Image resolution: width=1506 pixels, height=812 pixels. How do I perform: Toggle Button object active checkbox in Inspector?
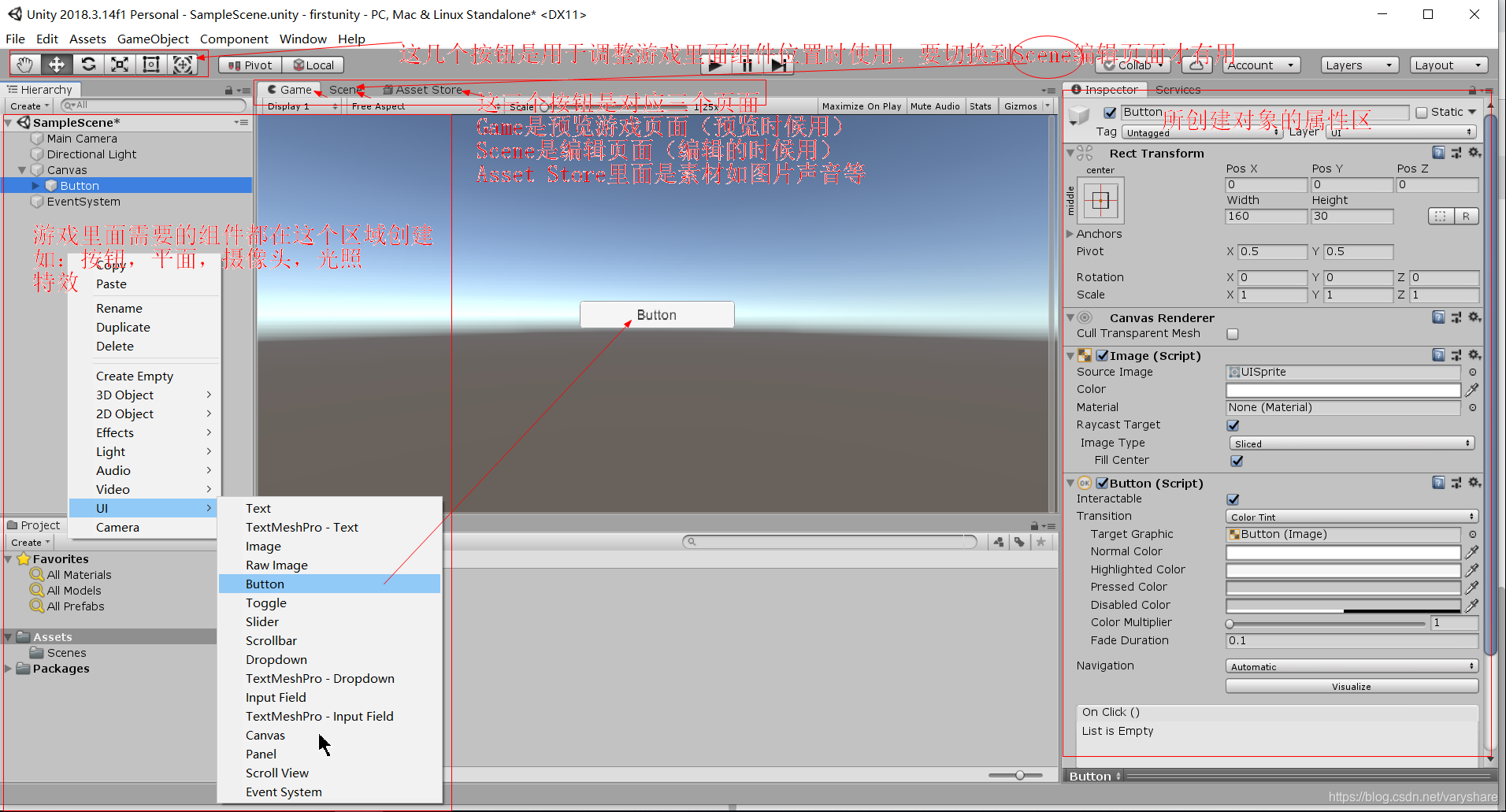pyautogui.click(x=1110, y=113)
